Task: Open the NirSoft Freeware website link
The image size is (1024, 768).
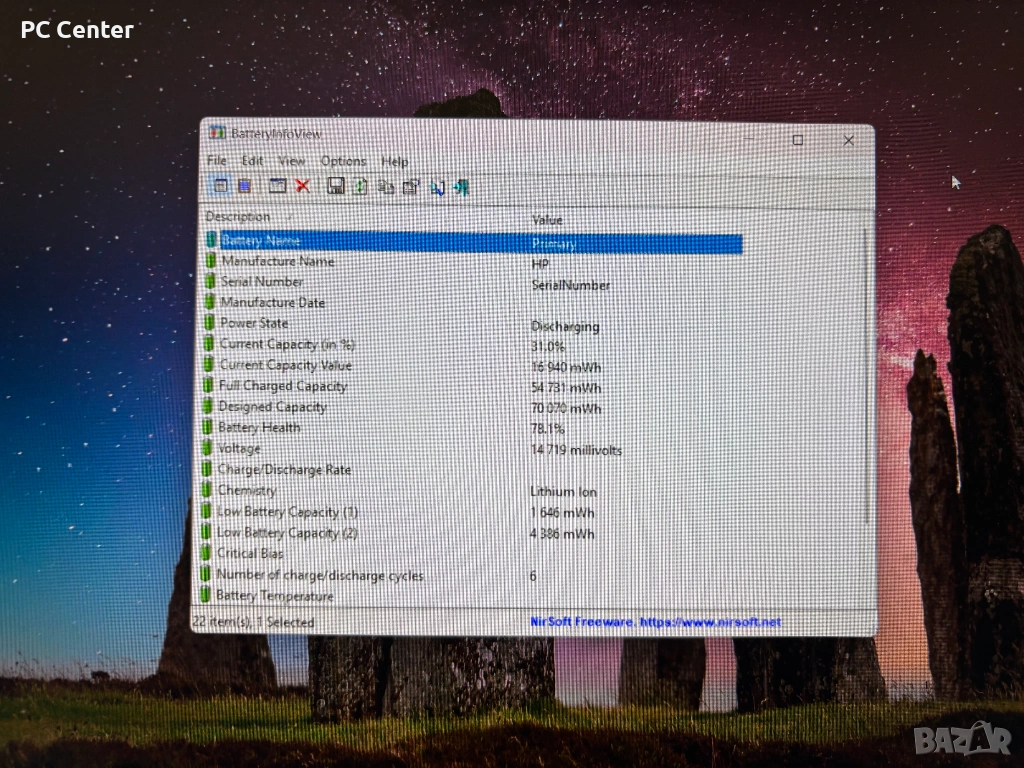Action: point(655,622)
